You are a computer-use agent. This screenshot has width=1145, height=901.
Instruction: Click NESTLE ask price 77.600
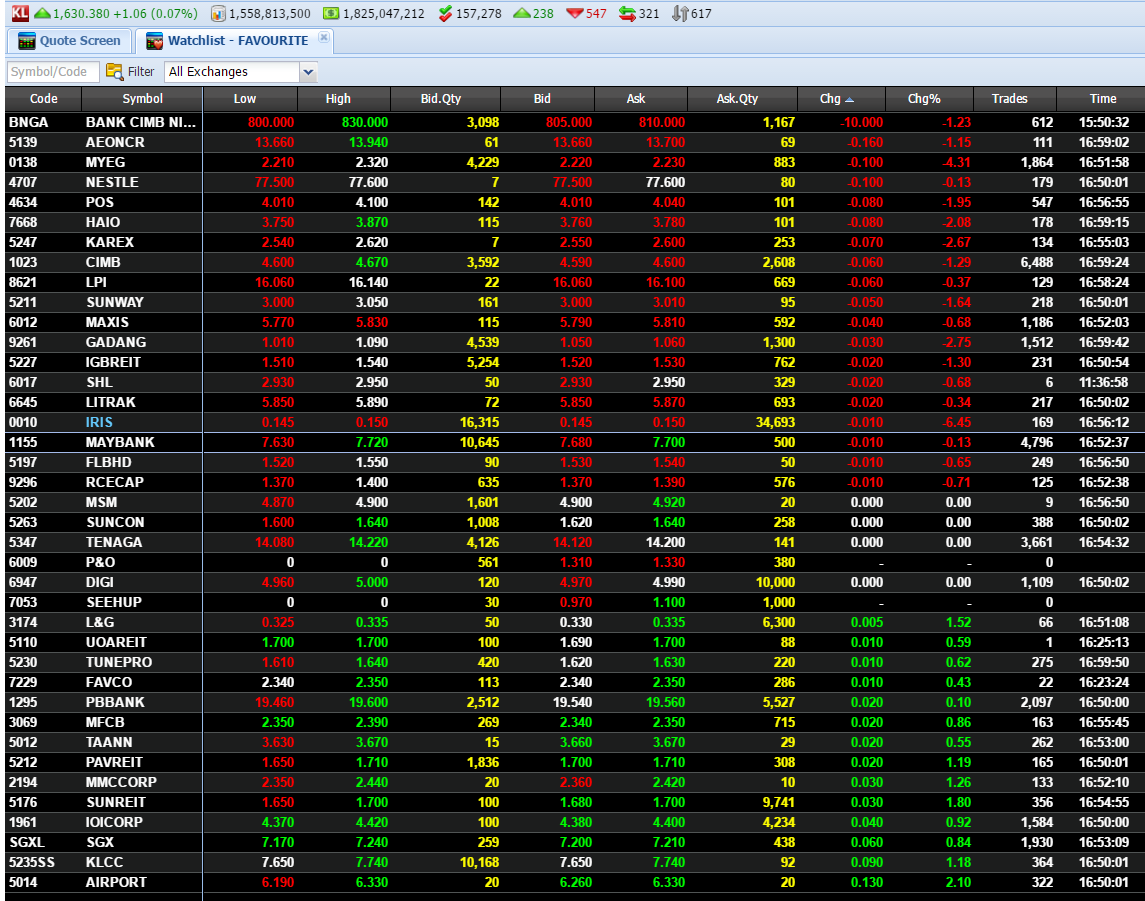point(665,182)
